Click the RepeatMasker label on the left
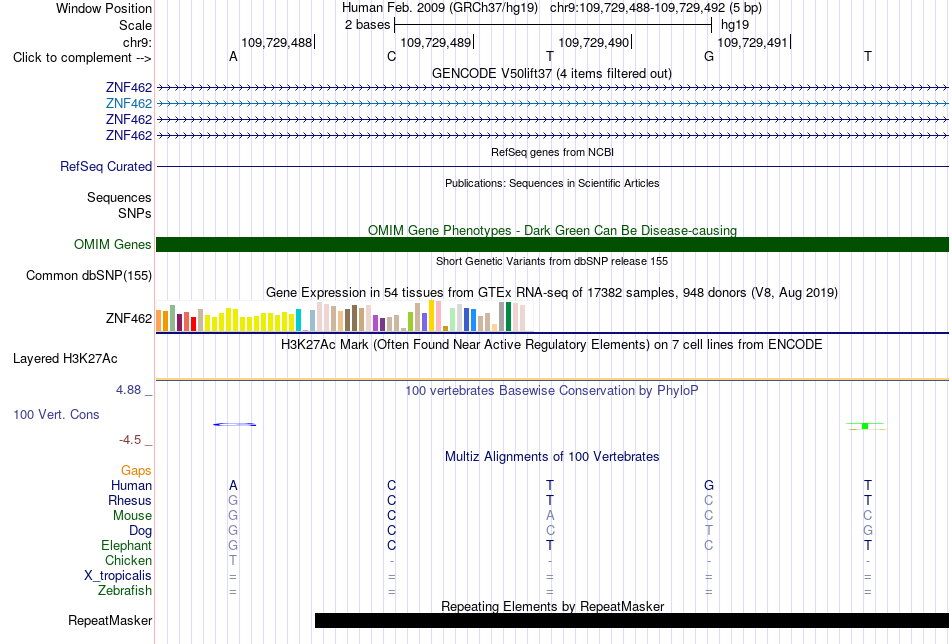The height and width of the screenshot is (644, 950). (x=110, y=620)
